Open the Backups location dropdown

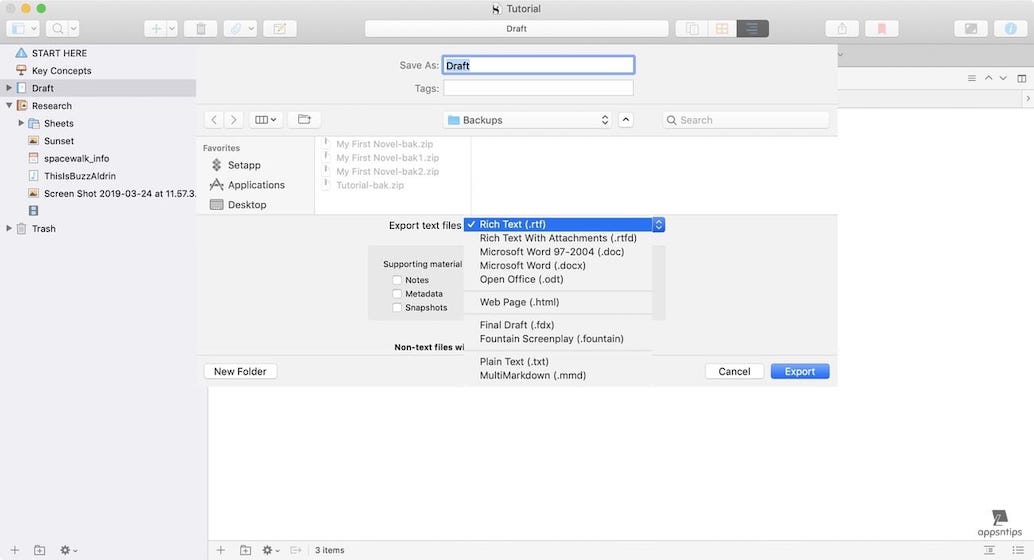528,120
